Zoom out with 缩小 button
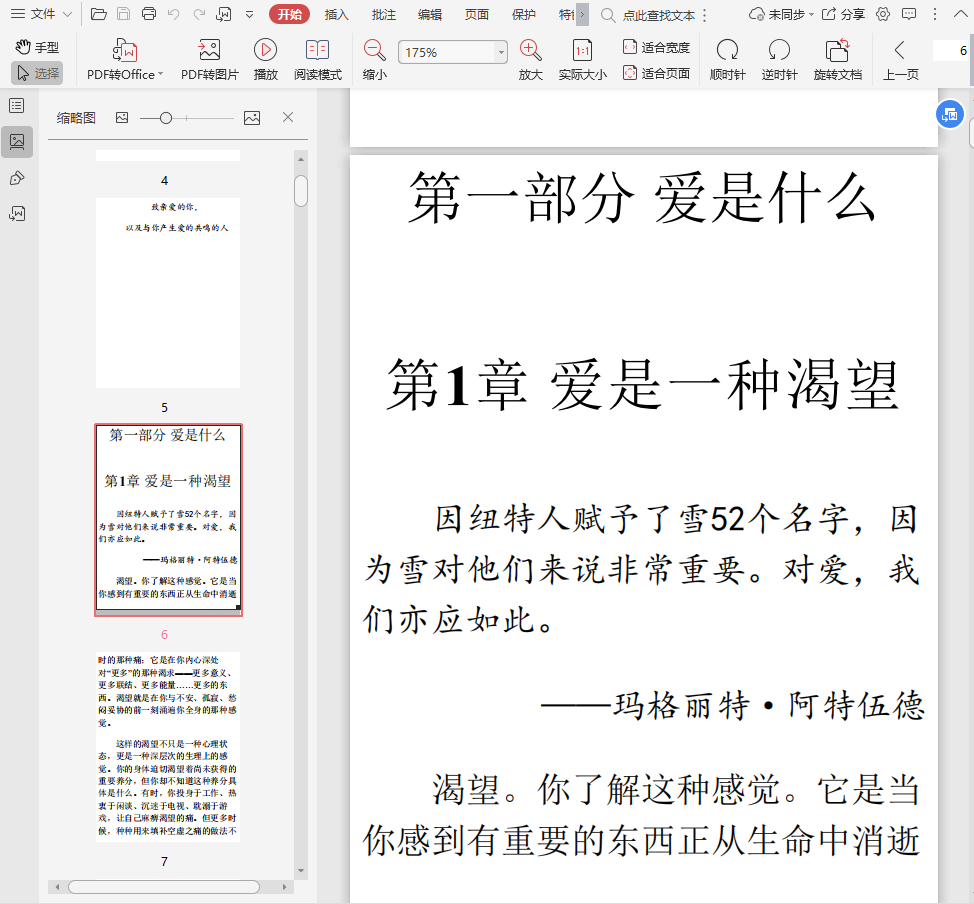Viewport: 974px width, 904px height. coord(375,60)
